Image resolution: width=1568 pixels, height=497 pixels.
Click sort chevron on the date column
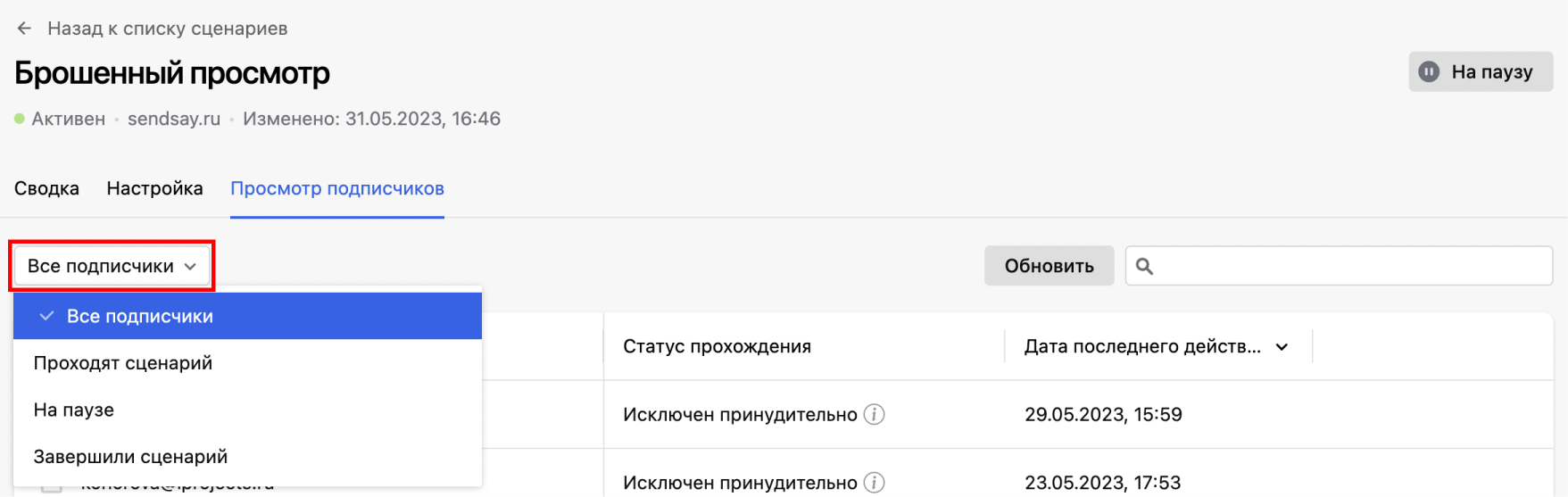(x=1282, y=347)
